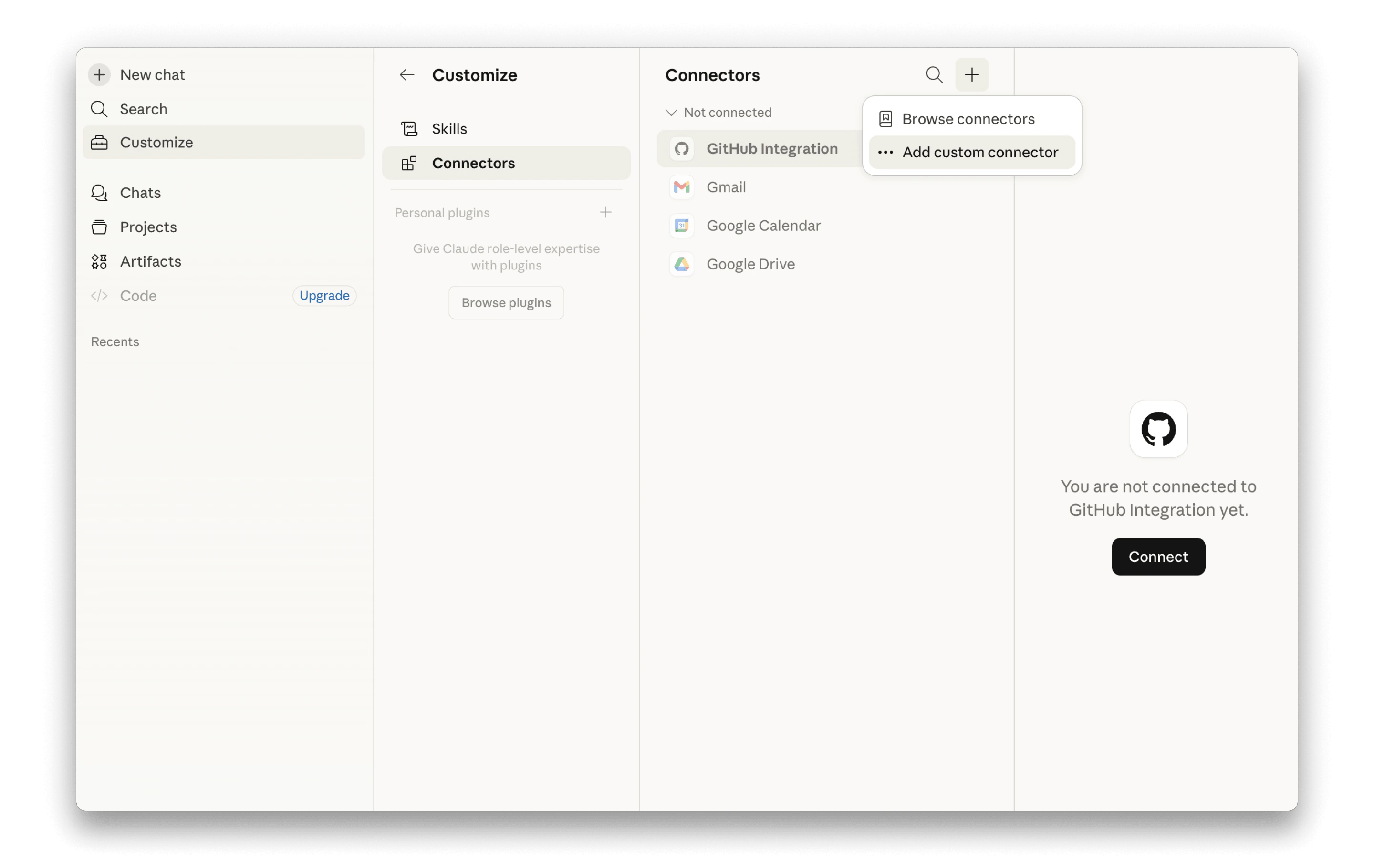Click the plus next to Personal plugins
Screen dimensions: 1374x868
click(x=605, y=212)
